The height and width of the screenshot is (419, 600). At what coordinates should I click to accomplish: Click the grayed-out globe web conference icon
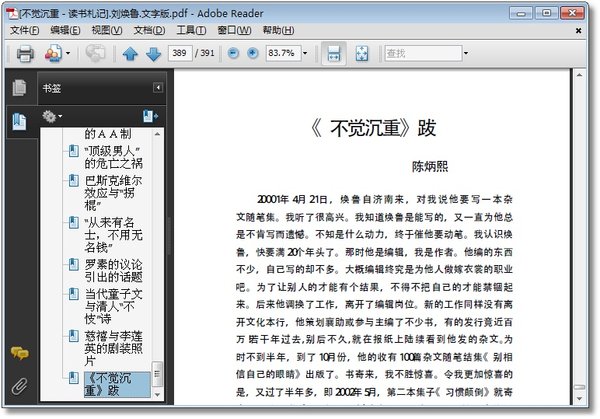pos(95,53)
